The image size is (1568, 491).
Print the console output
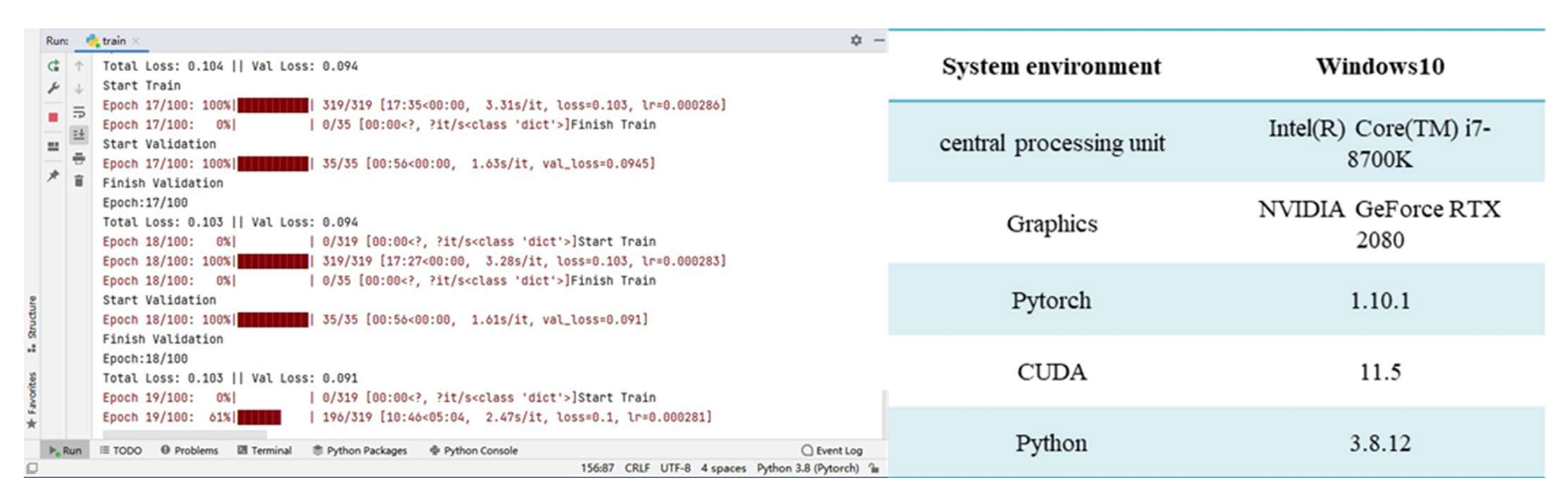pos(78,159)
